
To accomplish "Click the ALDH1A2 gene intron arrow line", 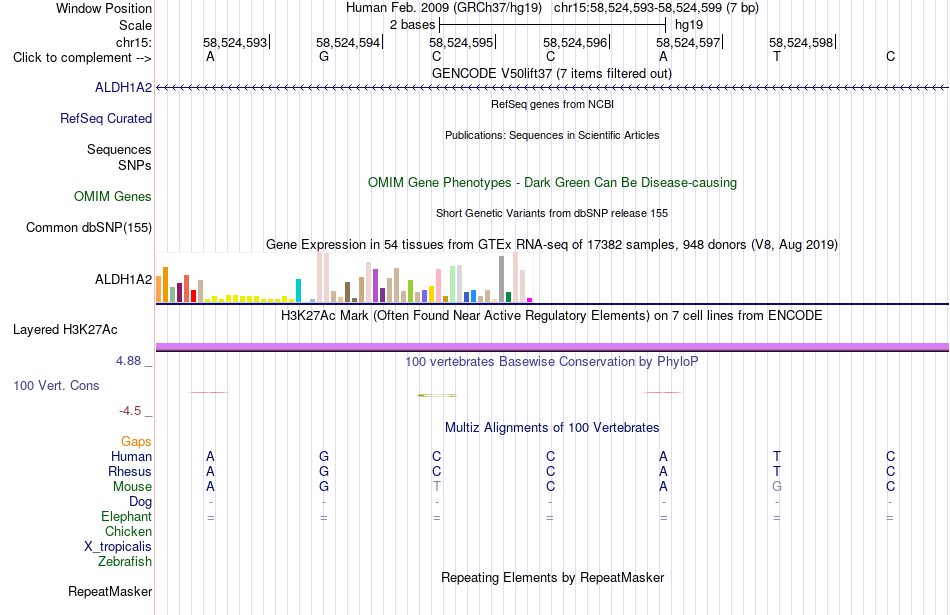I will [553, 88].
